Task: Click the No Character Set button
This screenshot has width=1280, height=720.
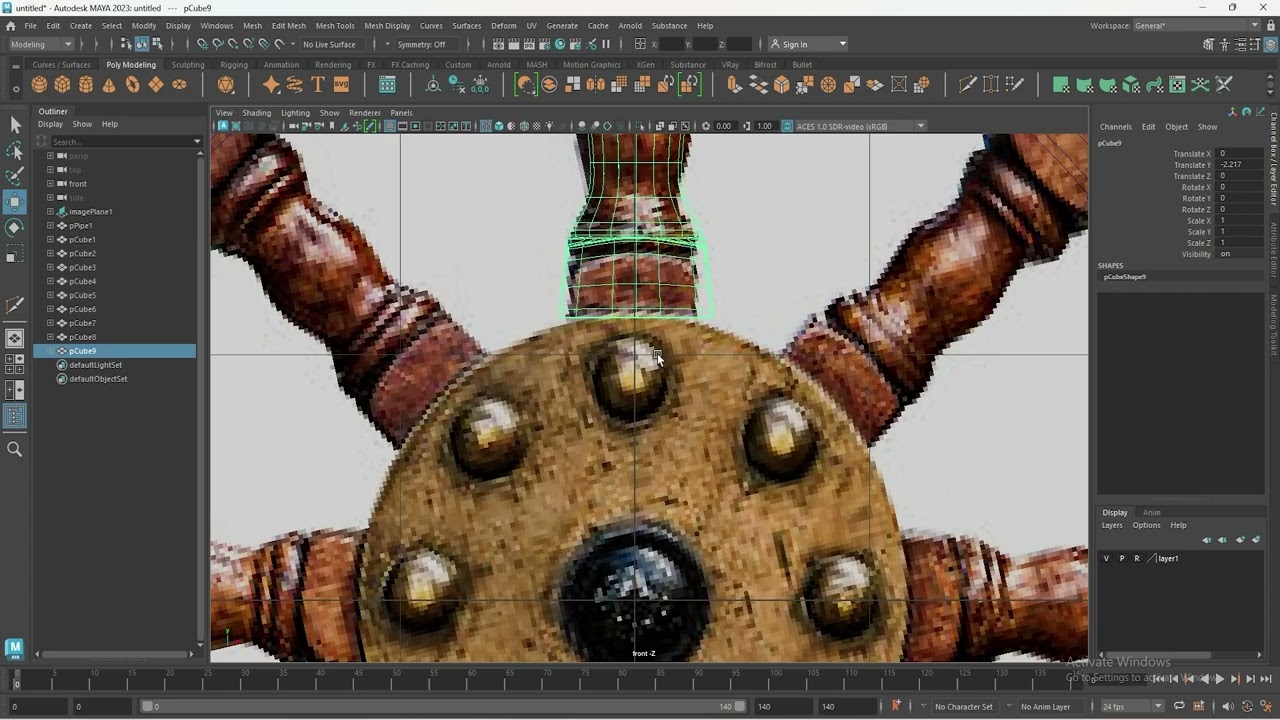Action: 964,706
